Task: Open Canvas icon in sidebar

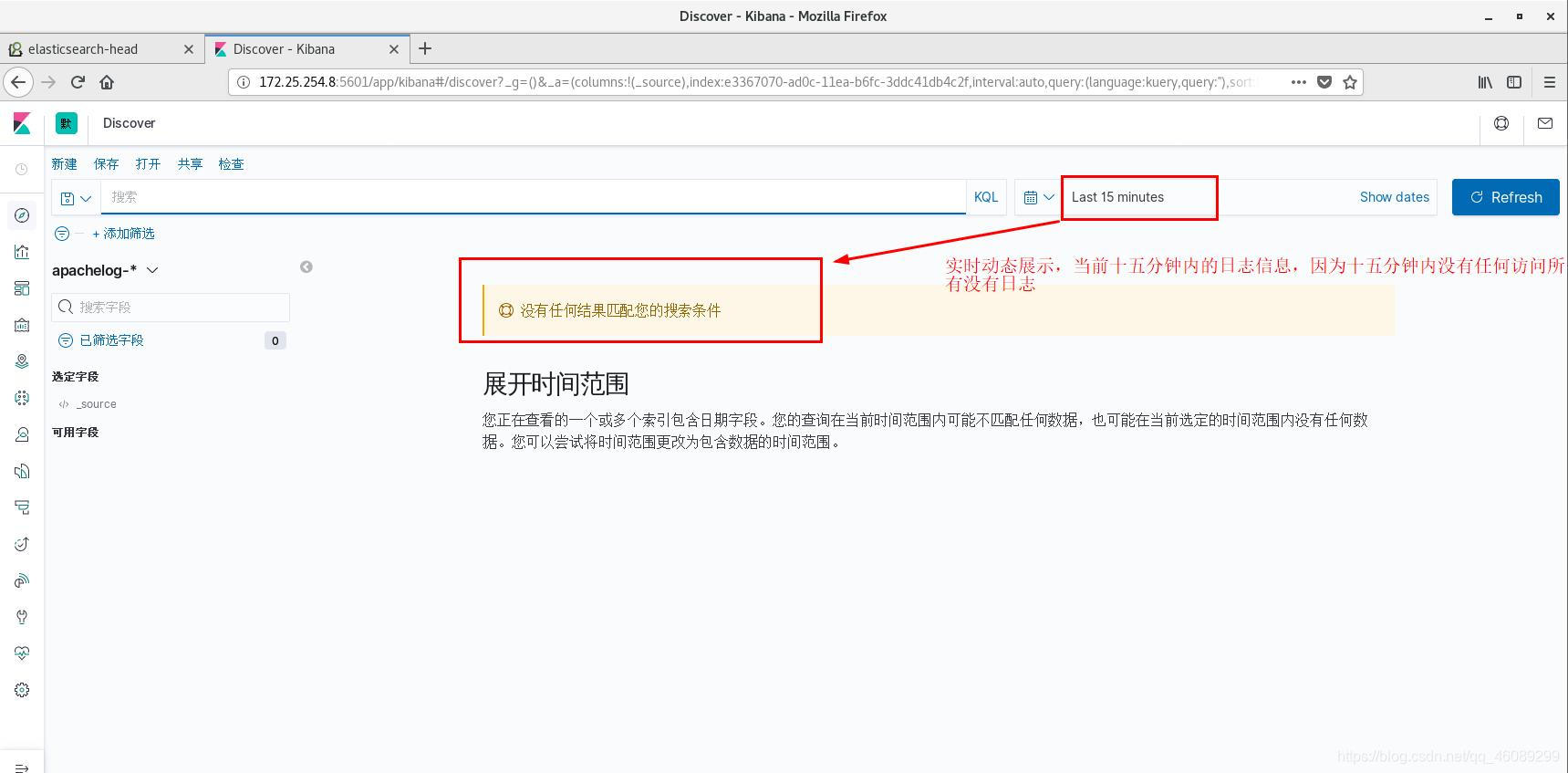Action: click(22, 325)
